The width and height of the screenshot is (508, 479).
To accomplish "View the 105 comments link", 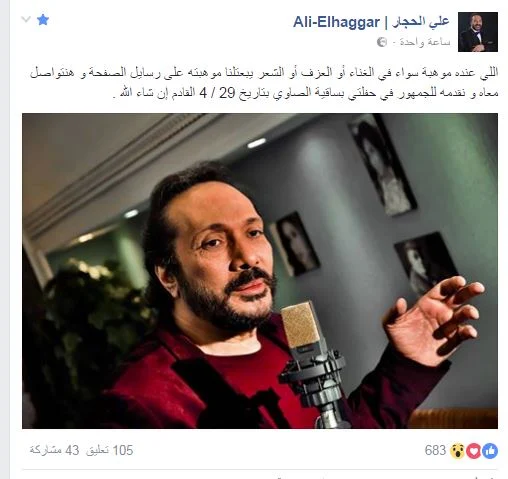I will point(110,450).
